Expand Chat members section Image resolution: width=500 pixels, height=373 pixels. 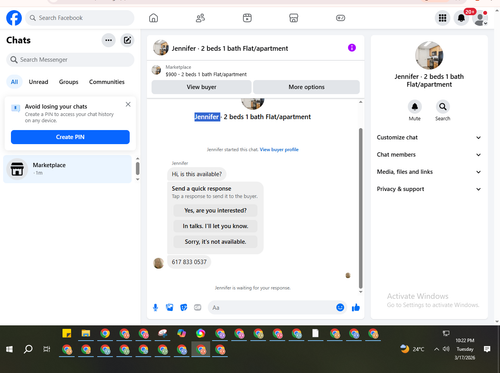[x=429, y=155]
